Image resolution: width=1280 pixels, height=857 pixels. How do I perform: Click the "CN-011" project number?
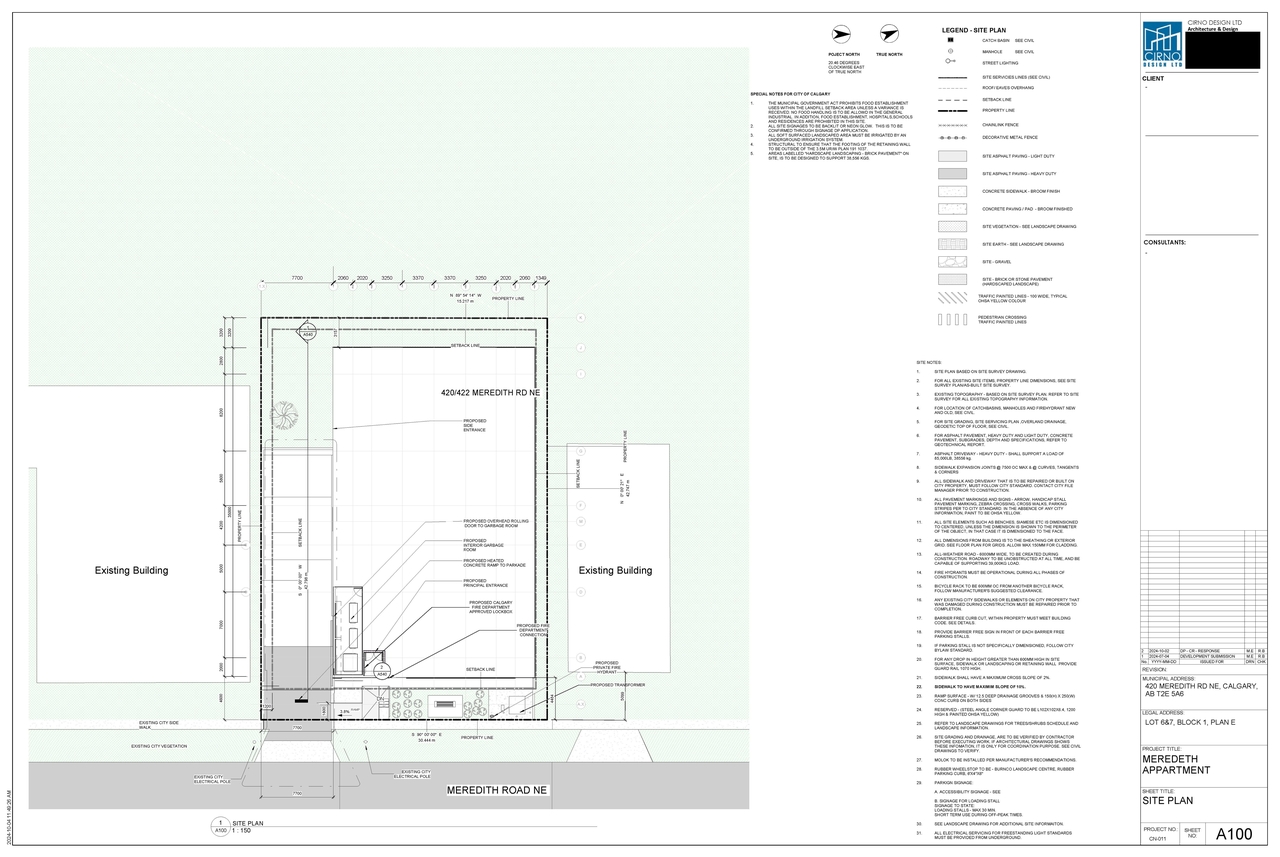click(x=1156, y=841)
